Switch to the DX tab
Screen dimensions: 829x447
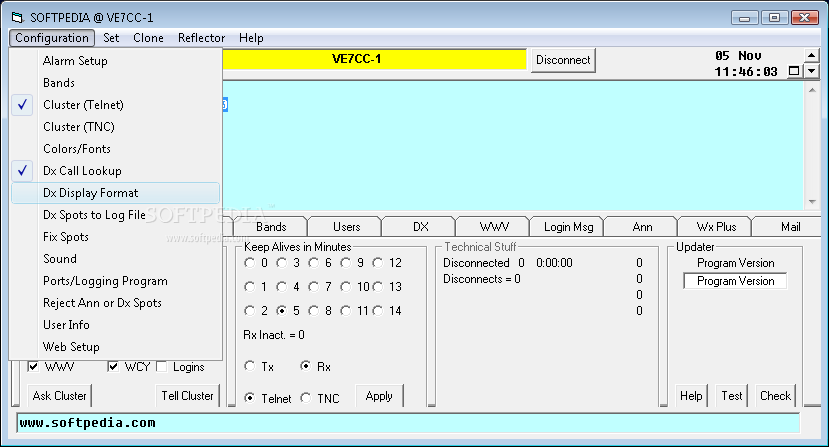[x=420, y=227]
